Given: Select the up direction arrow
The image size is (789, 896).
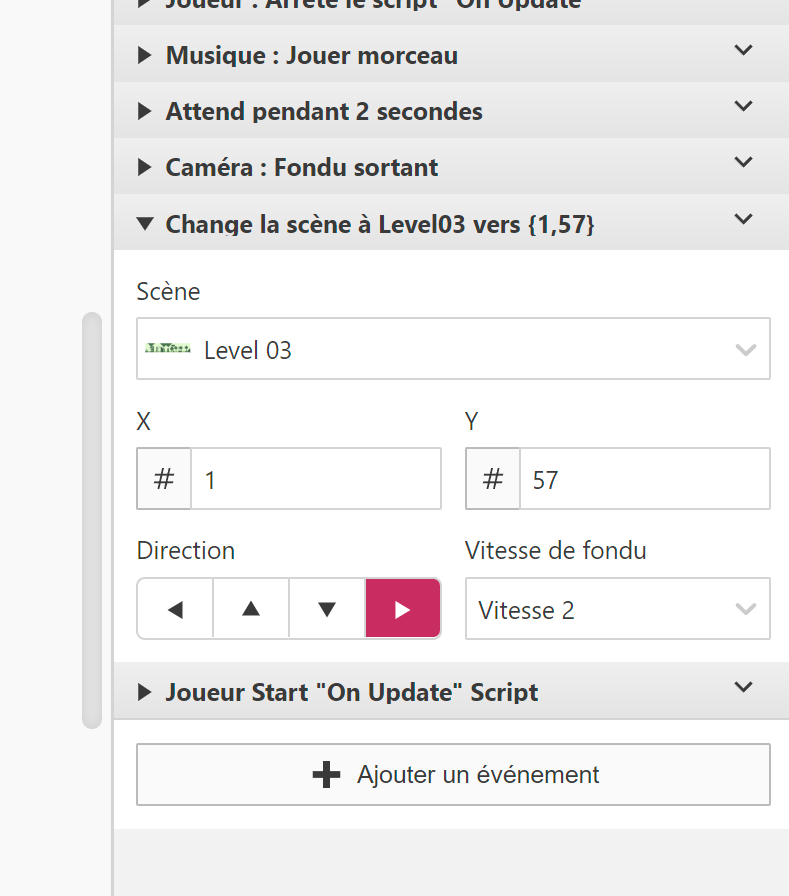Looking at the screenshot, I should 251,609.
